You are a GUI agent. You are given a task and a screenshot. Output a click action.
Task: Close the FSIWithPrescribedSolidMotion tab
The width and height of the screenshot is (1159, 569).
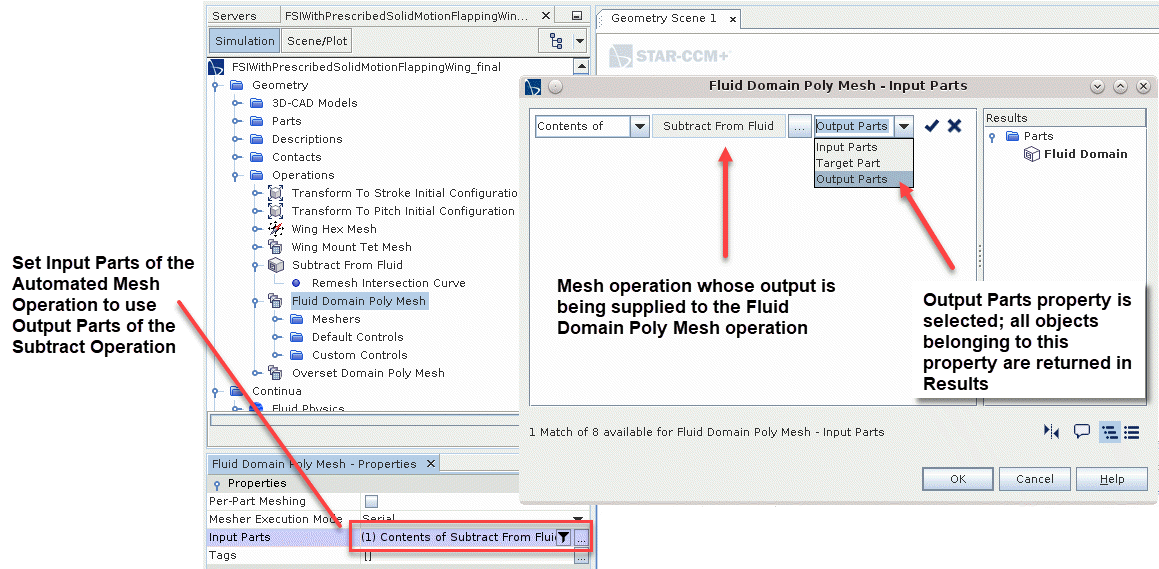click(x=545, y=16)
